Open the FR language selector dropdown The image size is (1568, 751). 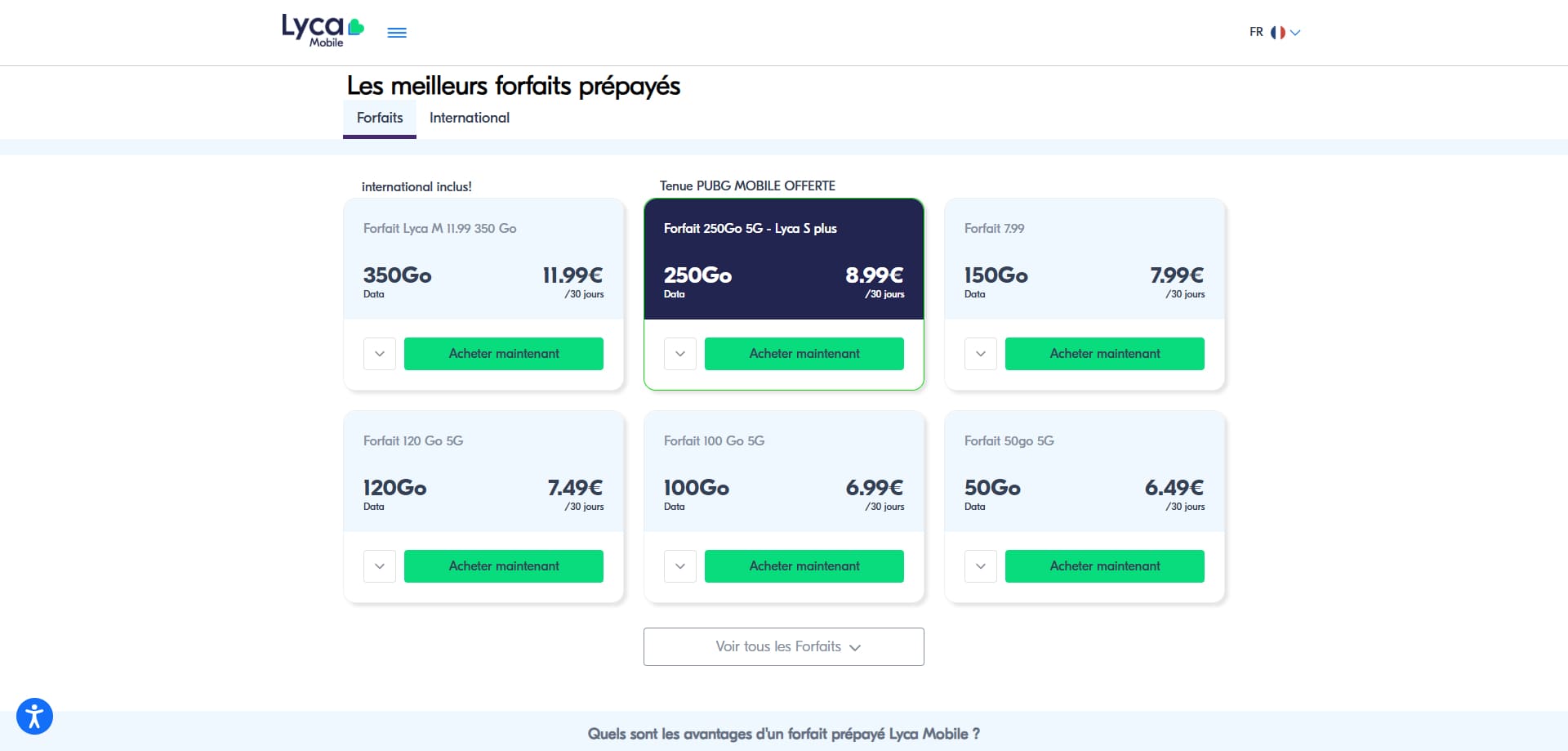tap(1275, 33)
